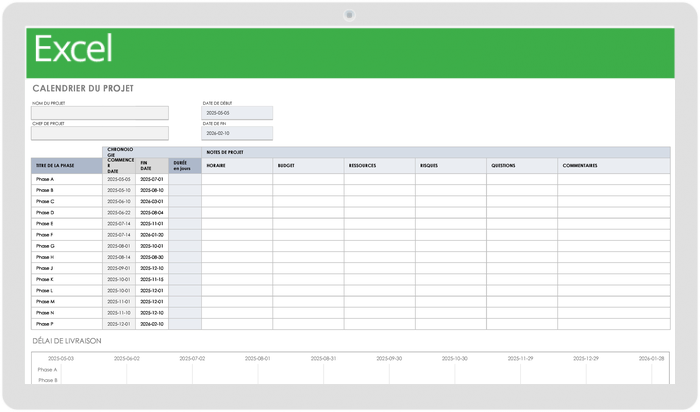Click timeline date label 2025-07-02
Screen dimensions: 700x412
point(192,358)
